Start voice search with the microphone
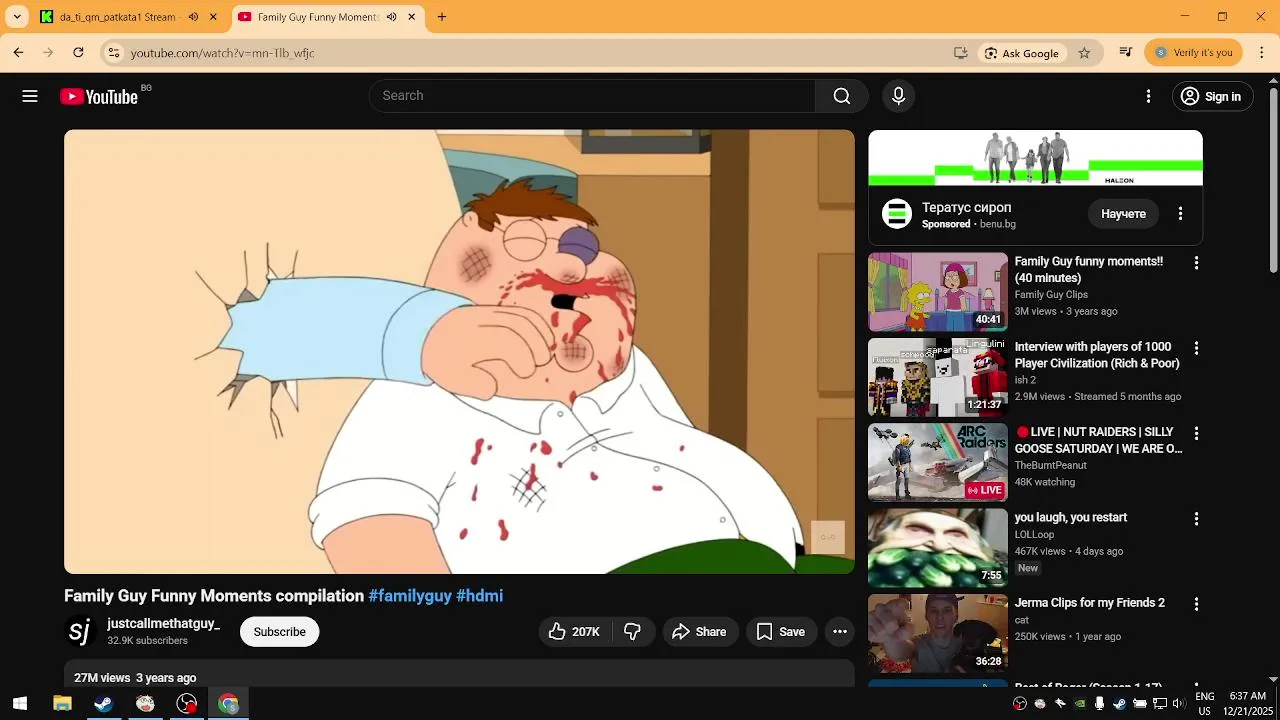The width and height of the screenshot is (1280, 720). 898,96
